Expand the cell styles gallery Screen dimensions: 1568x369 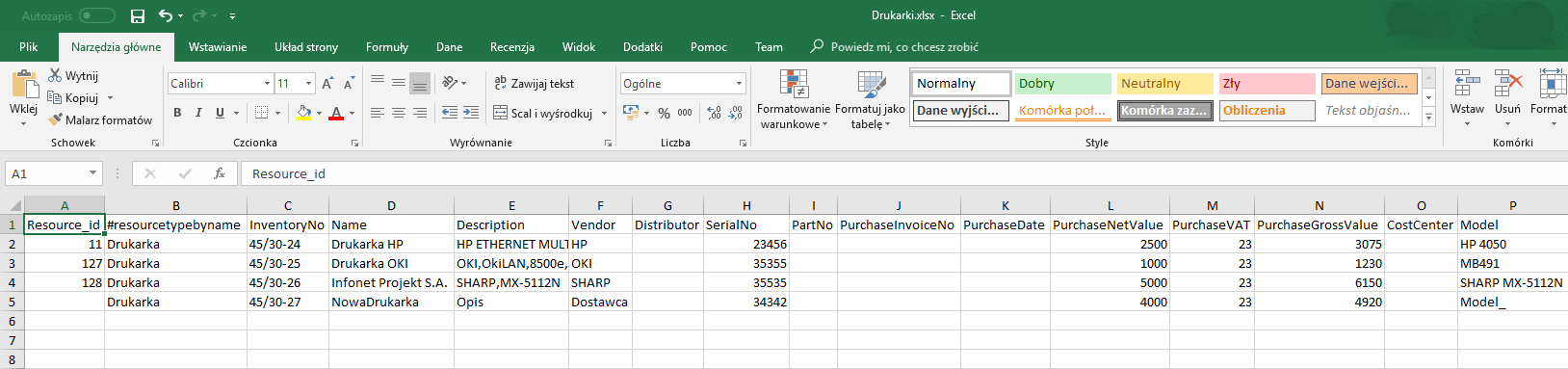click(1429, 118)
